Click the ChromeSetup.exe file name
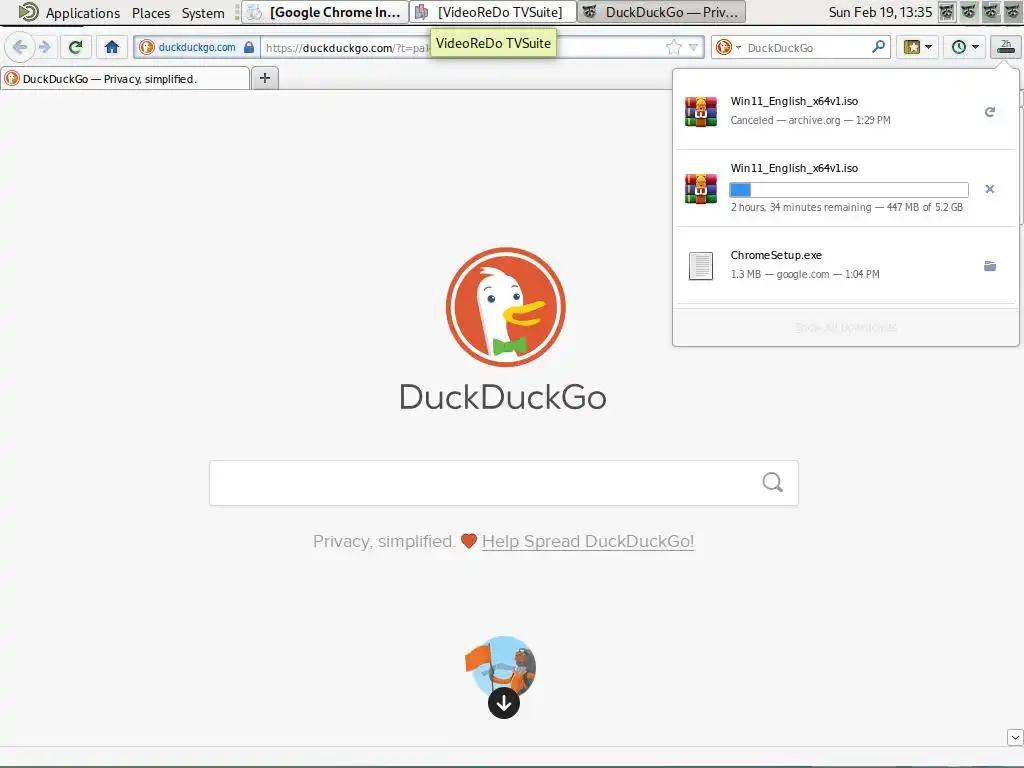The height and width of the screenshot is (768, 1024). [x=776, y=255]
